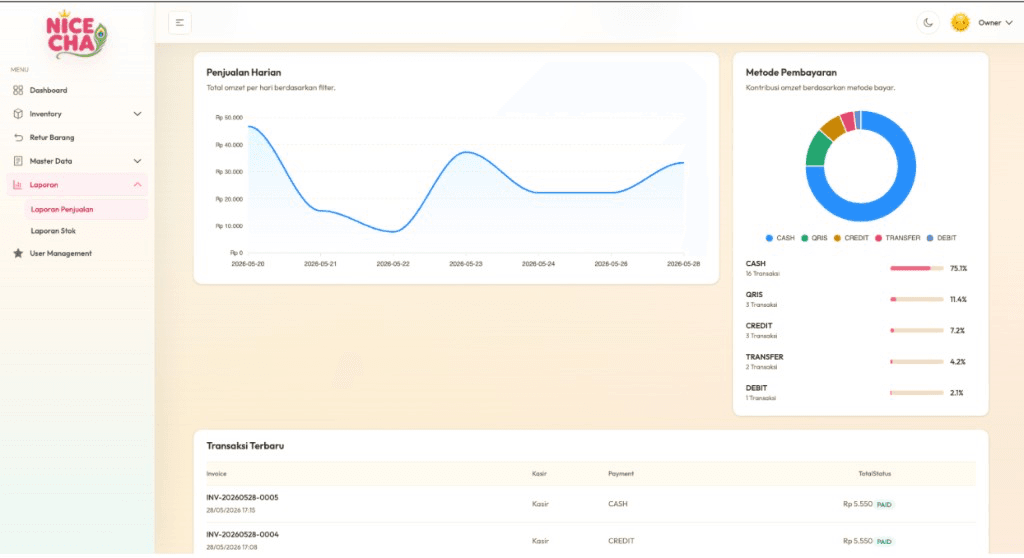Screen dimensions: 1024x558
Task: Click the Kasir column header
Action: pos(539,474)
